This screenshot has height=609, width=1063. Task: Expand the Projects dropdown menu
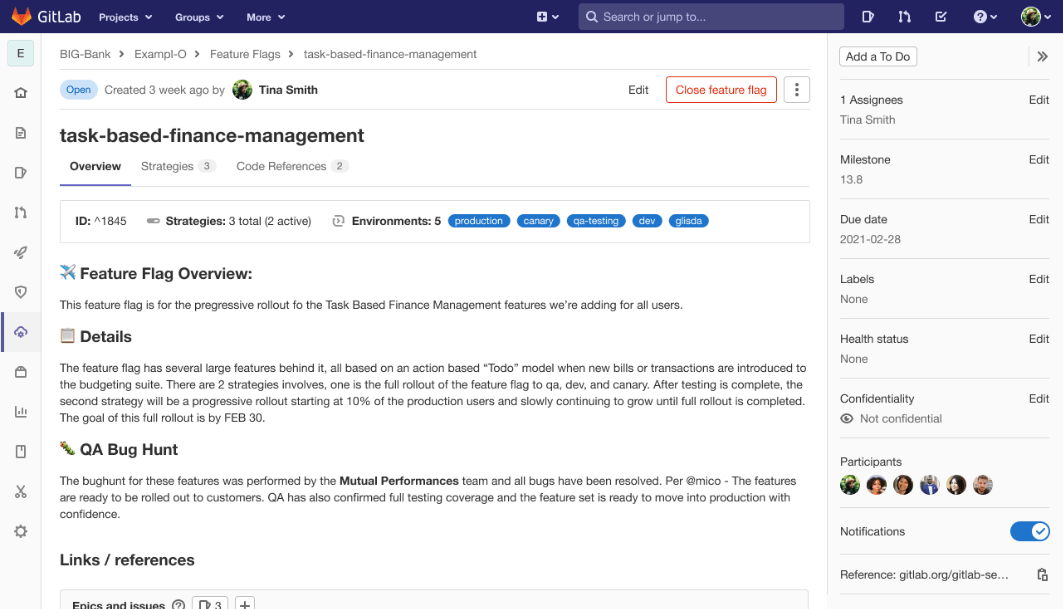pos(125,17)
